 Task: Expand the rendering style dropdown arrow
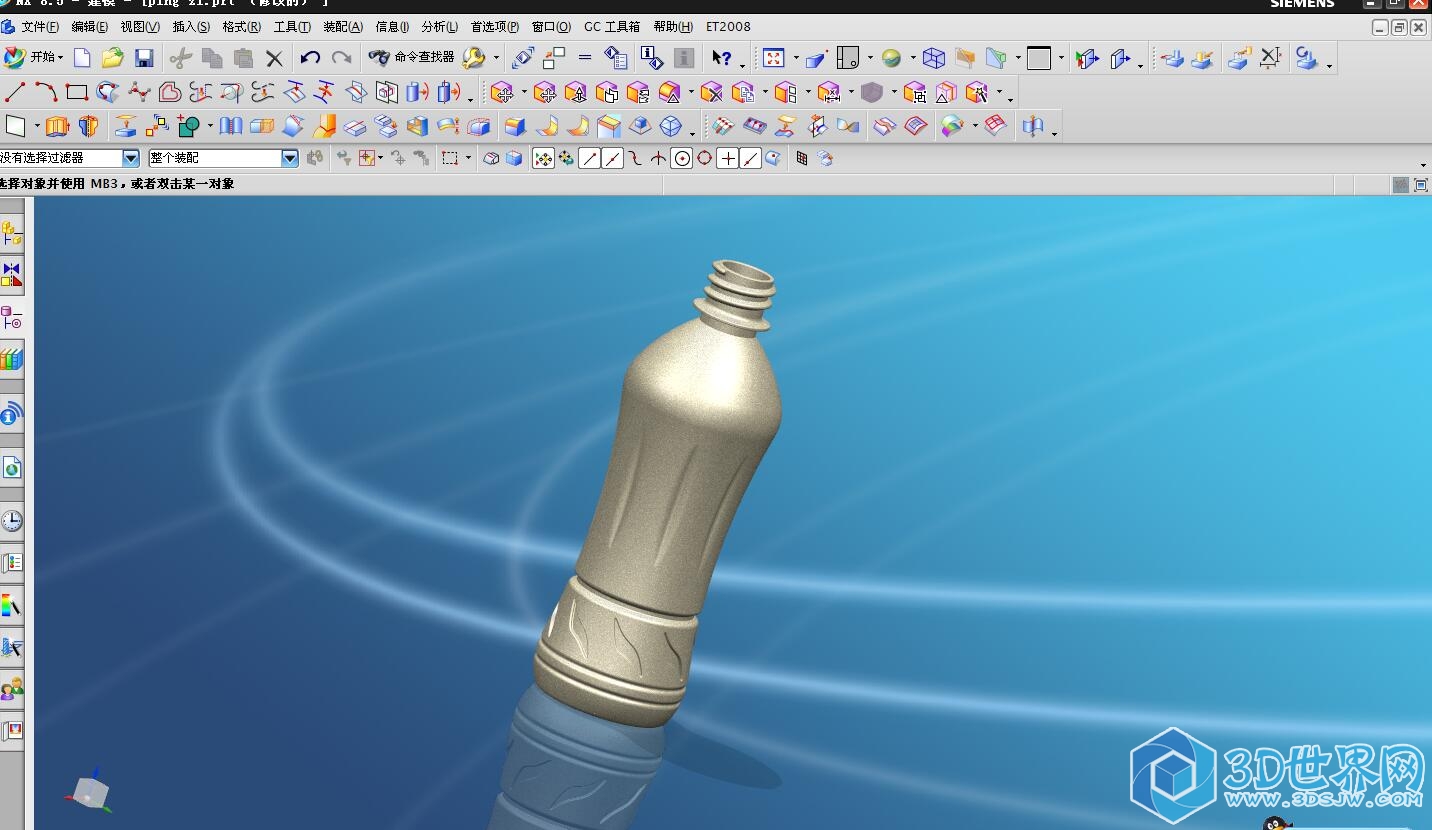pos(913,58)
